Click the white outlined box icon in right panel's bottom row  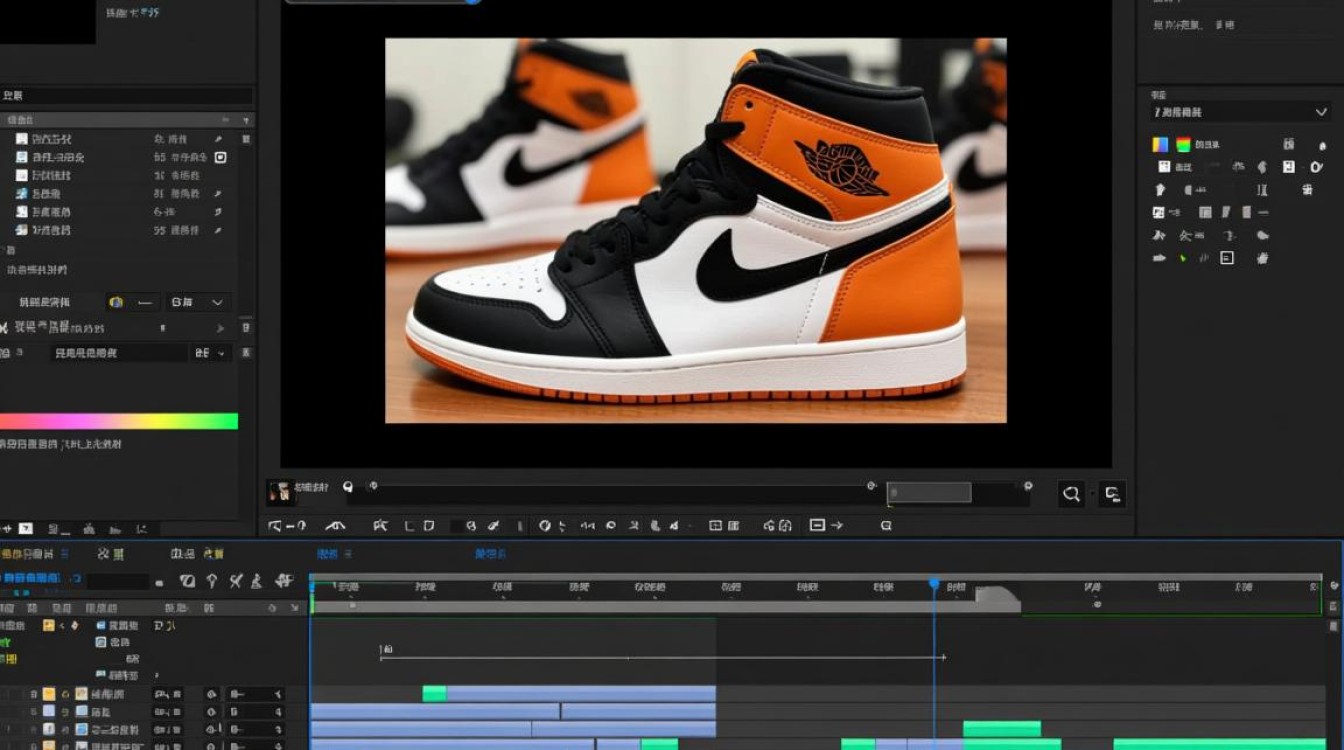click(1227, 258)
